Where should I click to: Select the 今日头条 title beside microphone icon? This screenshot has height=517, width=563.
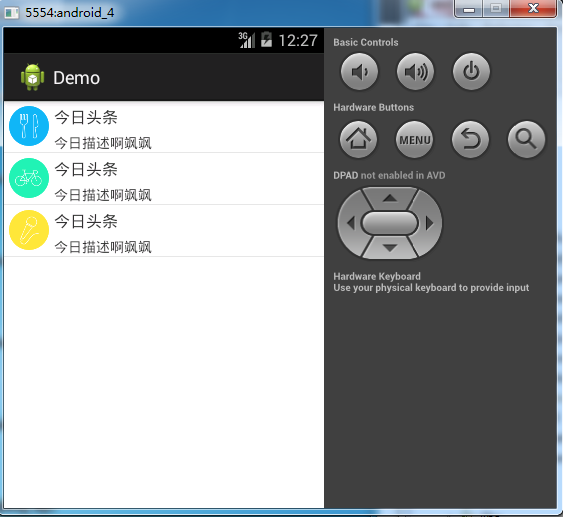(x=86, y=222)
